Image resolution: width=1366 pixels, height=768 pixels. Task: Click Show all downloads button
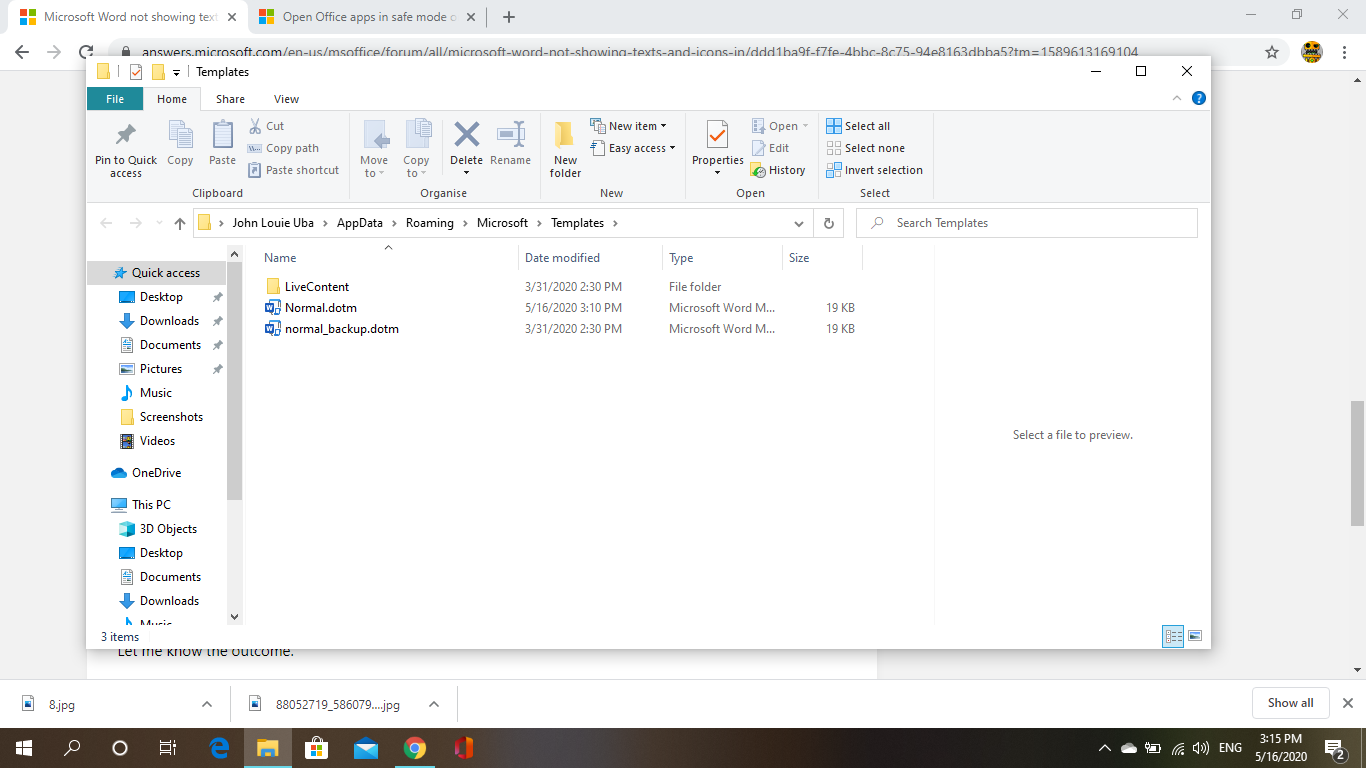pyautogui.click(x=1290, y=703)
